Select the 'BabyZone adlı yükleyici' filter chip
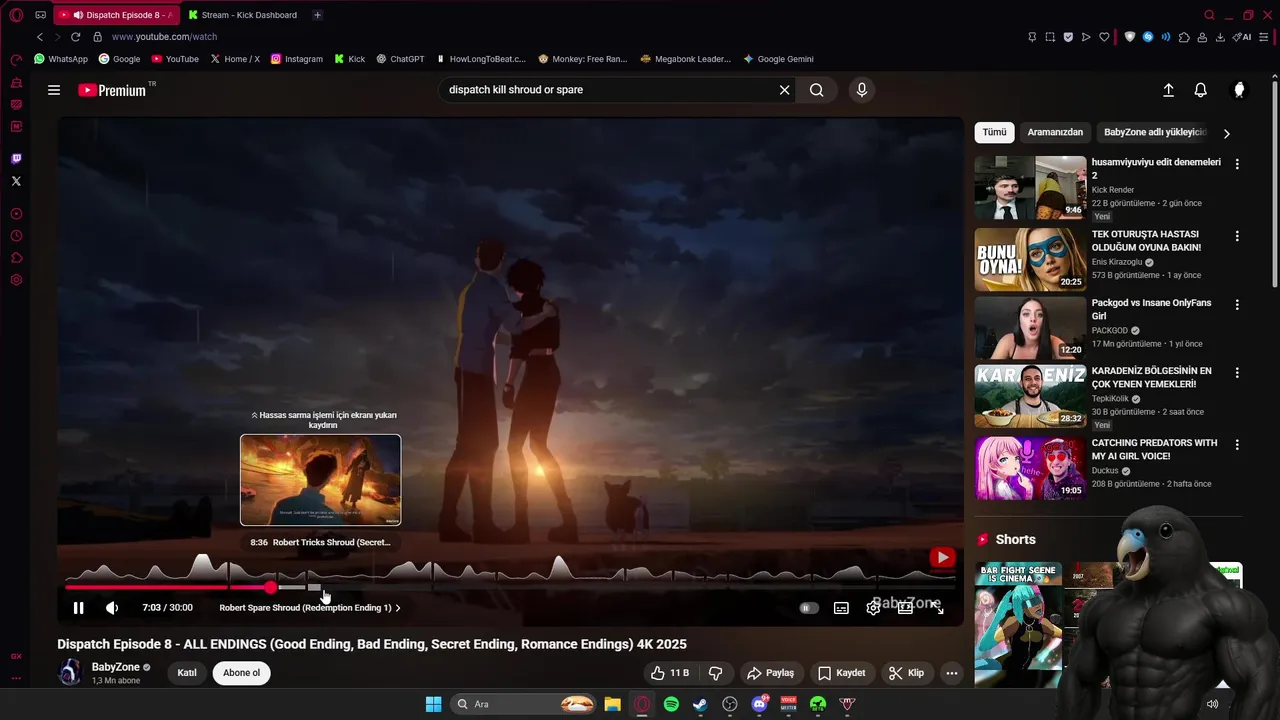The width and height of the screenshot is (1280, 720). (1155, 132)
